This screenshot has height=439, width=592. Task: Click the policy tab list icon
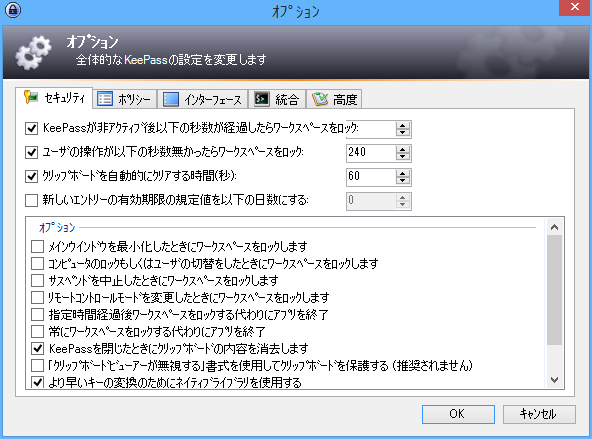[x=105, y=99]
